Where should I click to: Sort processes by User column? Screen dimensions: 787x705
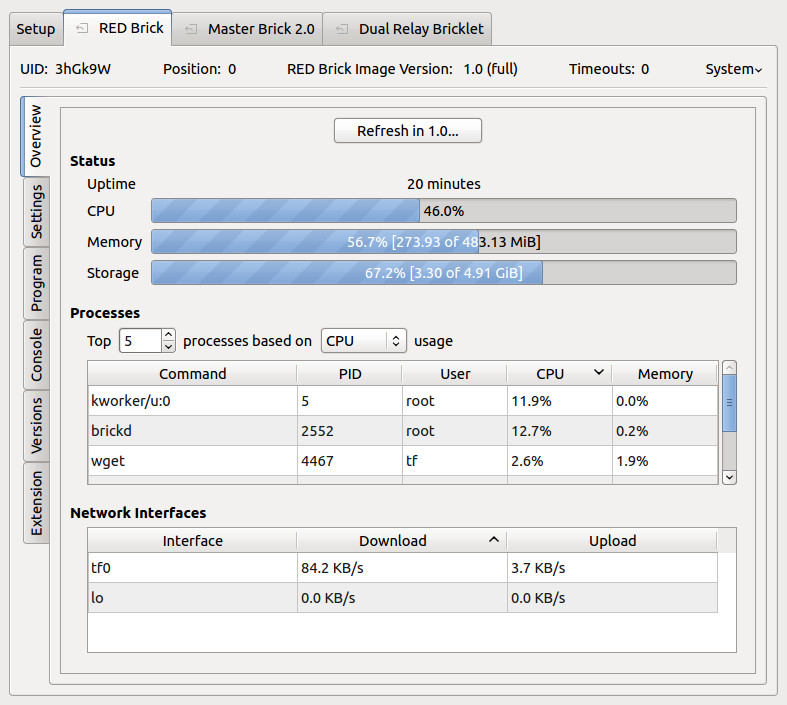click(455, 374)
